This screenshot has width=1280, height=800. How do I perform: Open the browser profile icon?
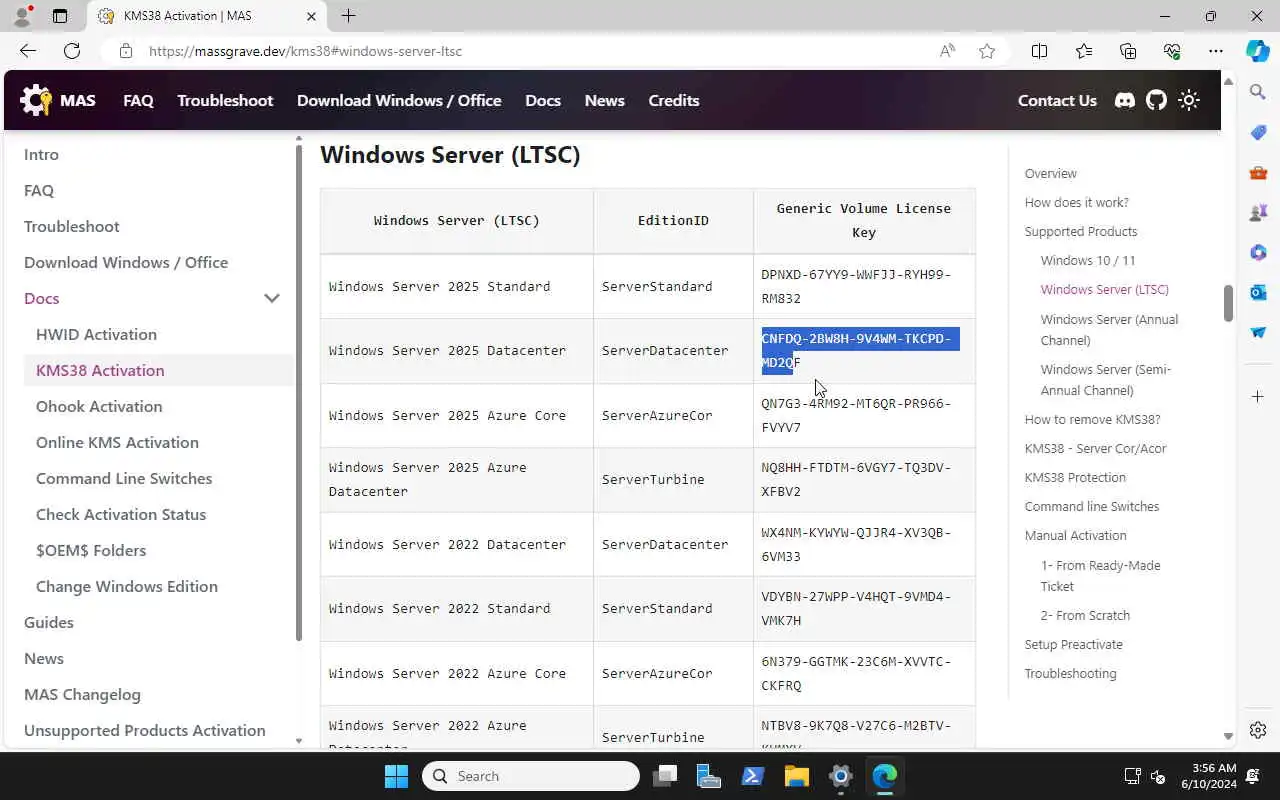point(22,16)
